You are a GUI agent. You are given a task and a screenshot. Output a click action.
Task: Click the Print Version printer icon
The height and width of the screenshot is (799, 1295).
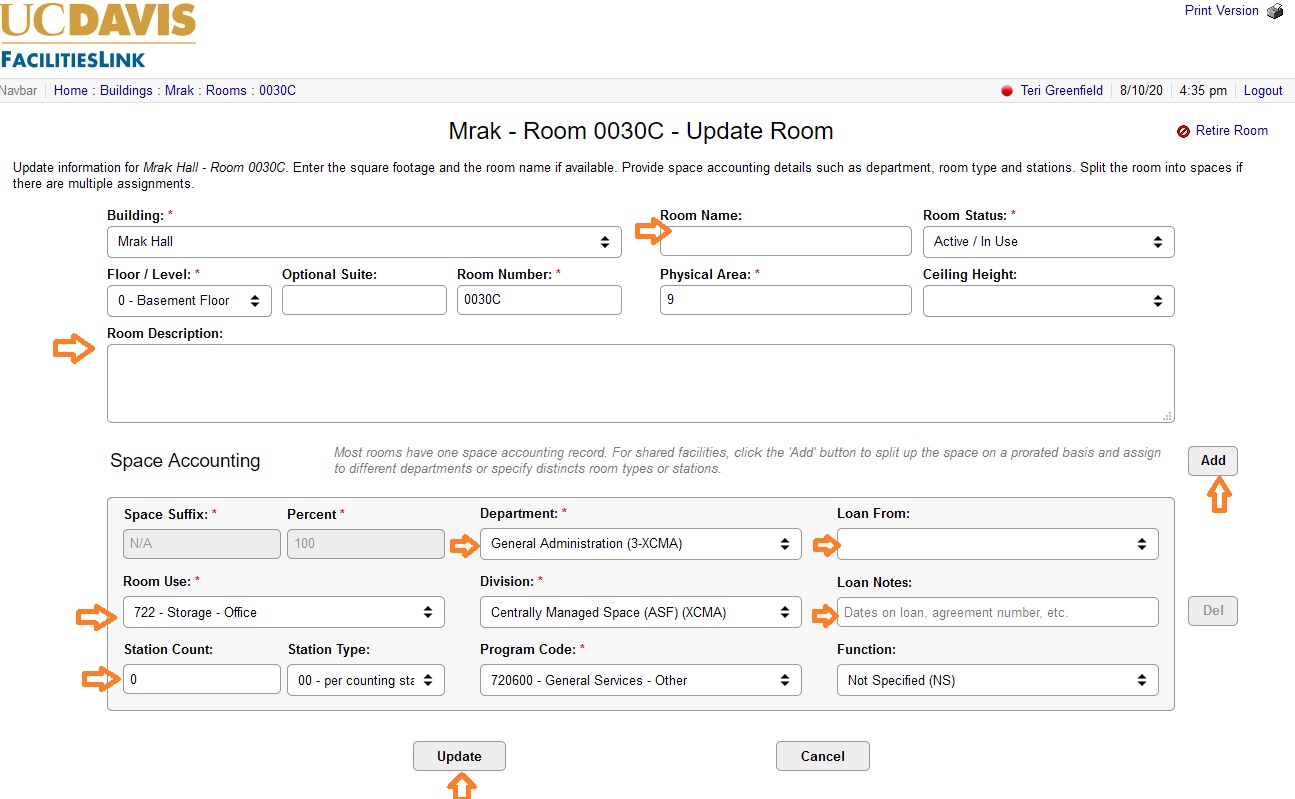pos(1275,11)
